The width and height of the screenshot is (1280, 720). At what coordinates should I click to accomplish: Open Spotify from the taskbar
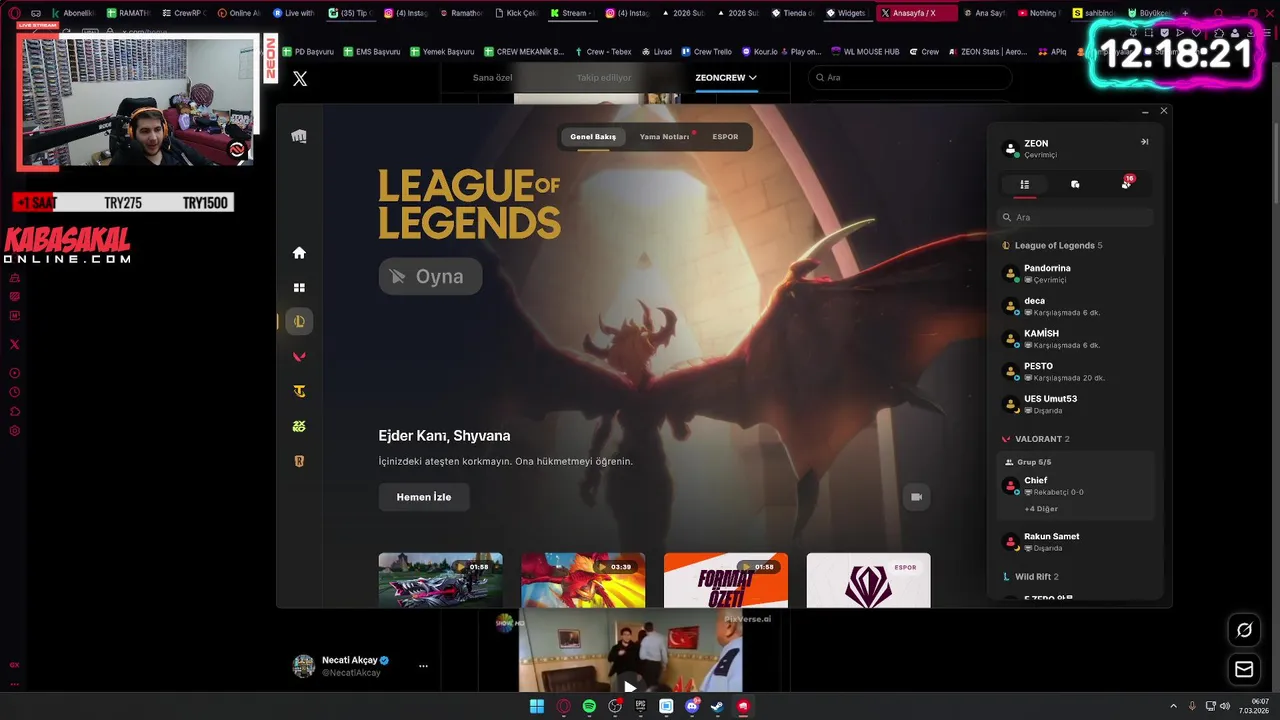[589, 706]
